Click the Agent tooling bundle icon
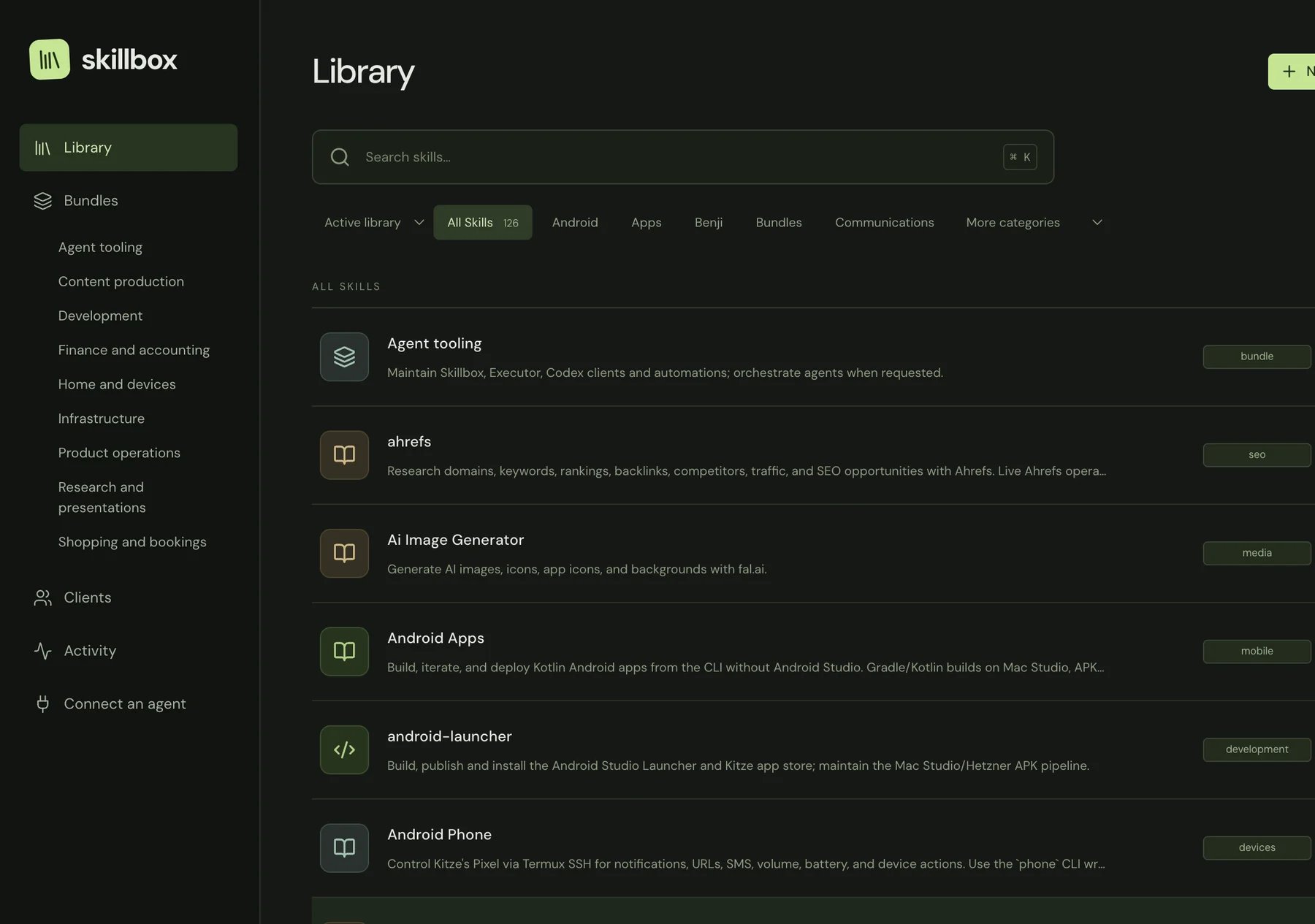Viewport: 1315px width, 924px height. 344,357
